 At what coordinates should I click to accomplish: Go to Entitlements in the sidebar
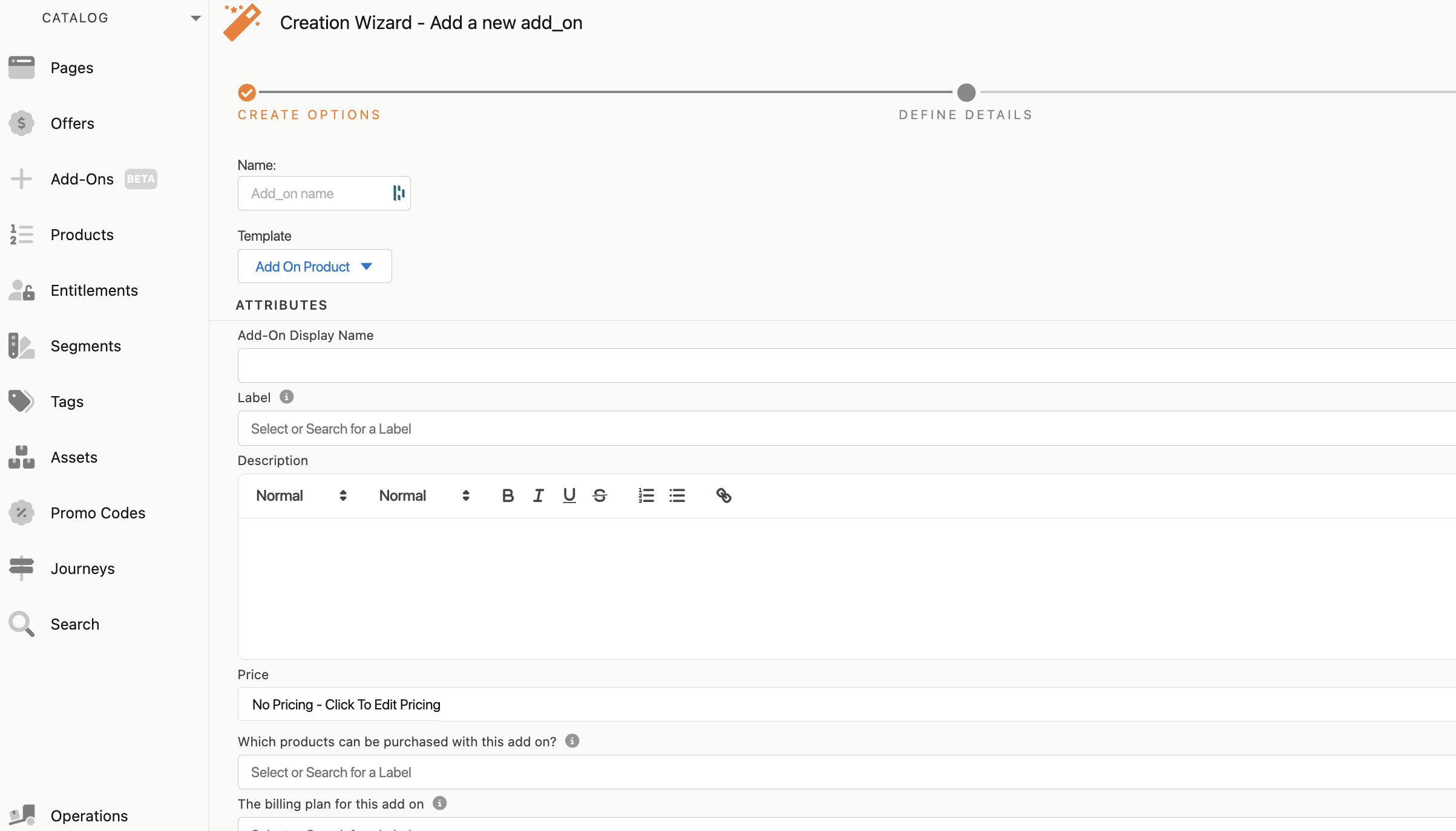point(94,290)
